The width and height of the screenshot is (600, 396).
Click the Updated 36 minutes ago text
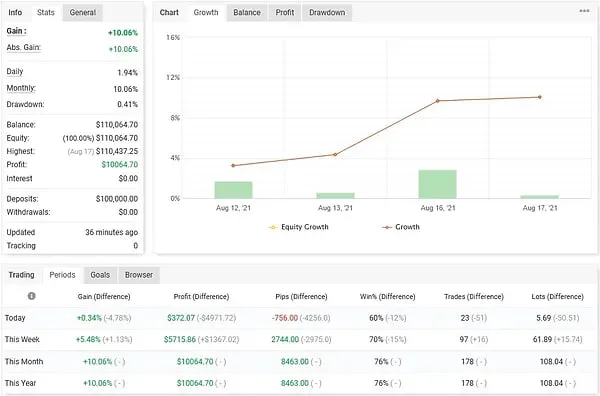[111, 232]
